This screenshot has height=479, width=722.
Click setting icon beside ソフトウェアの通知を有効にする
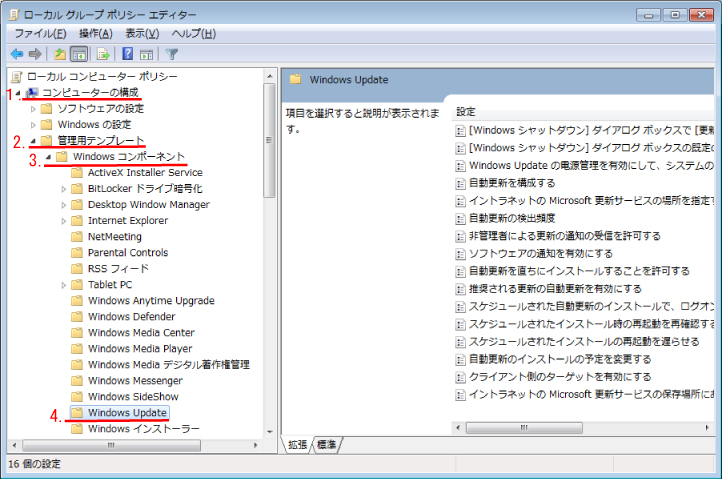point(460,254)
